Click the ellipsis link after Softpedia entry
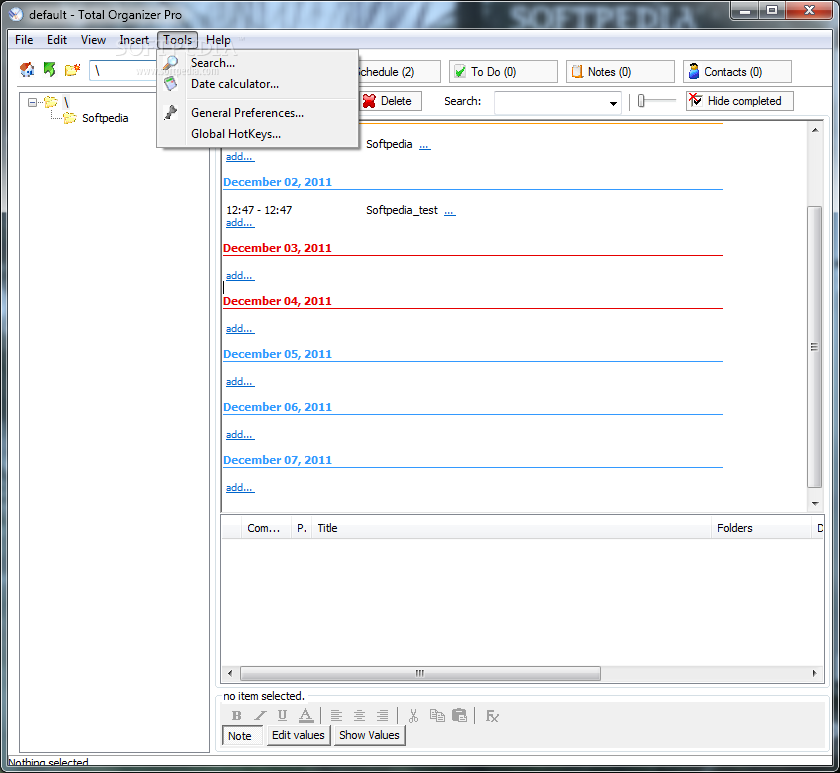 [x=424, y=145]
